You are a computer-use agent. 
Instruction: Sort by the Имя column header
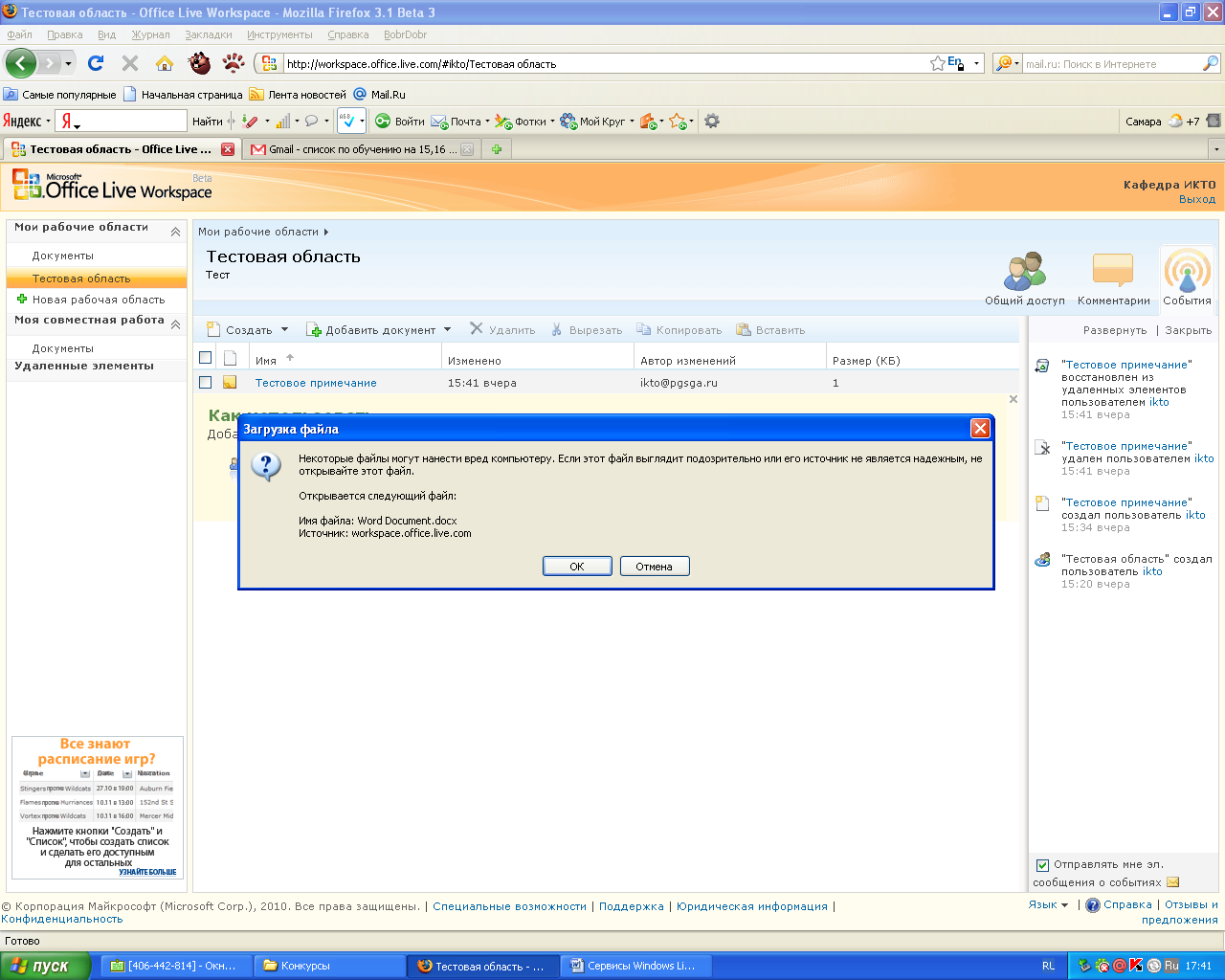click(266, 361)
